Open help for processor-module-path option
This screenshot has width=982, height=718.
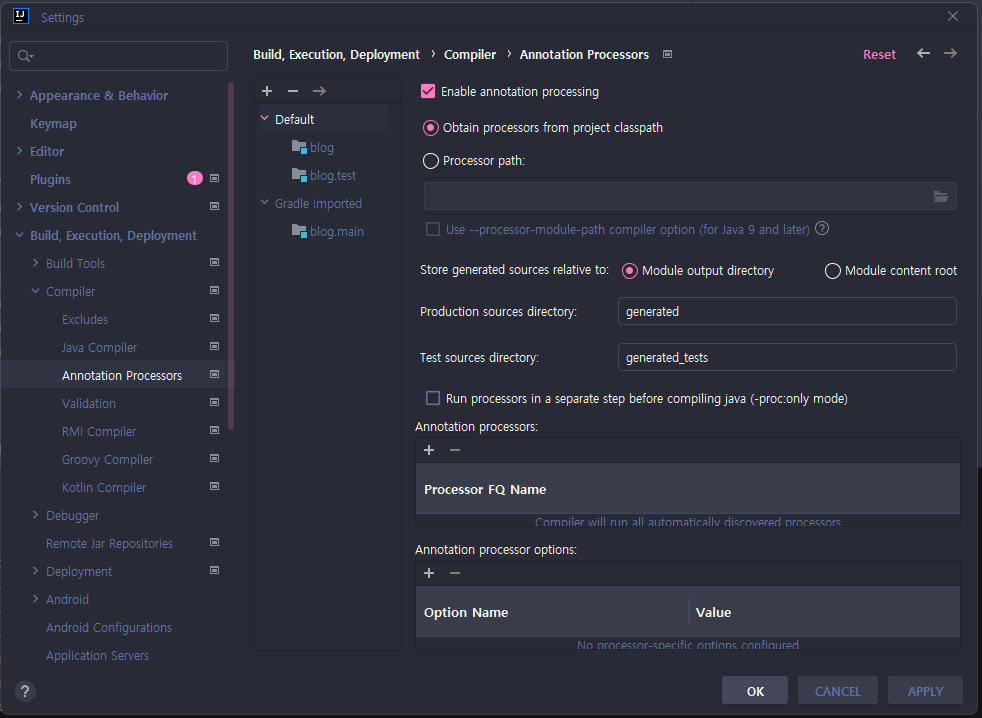pyautogui.click(x=822, y=229)
